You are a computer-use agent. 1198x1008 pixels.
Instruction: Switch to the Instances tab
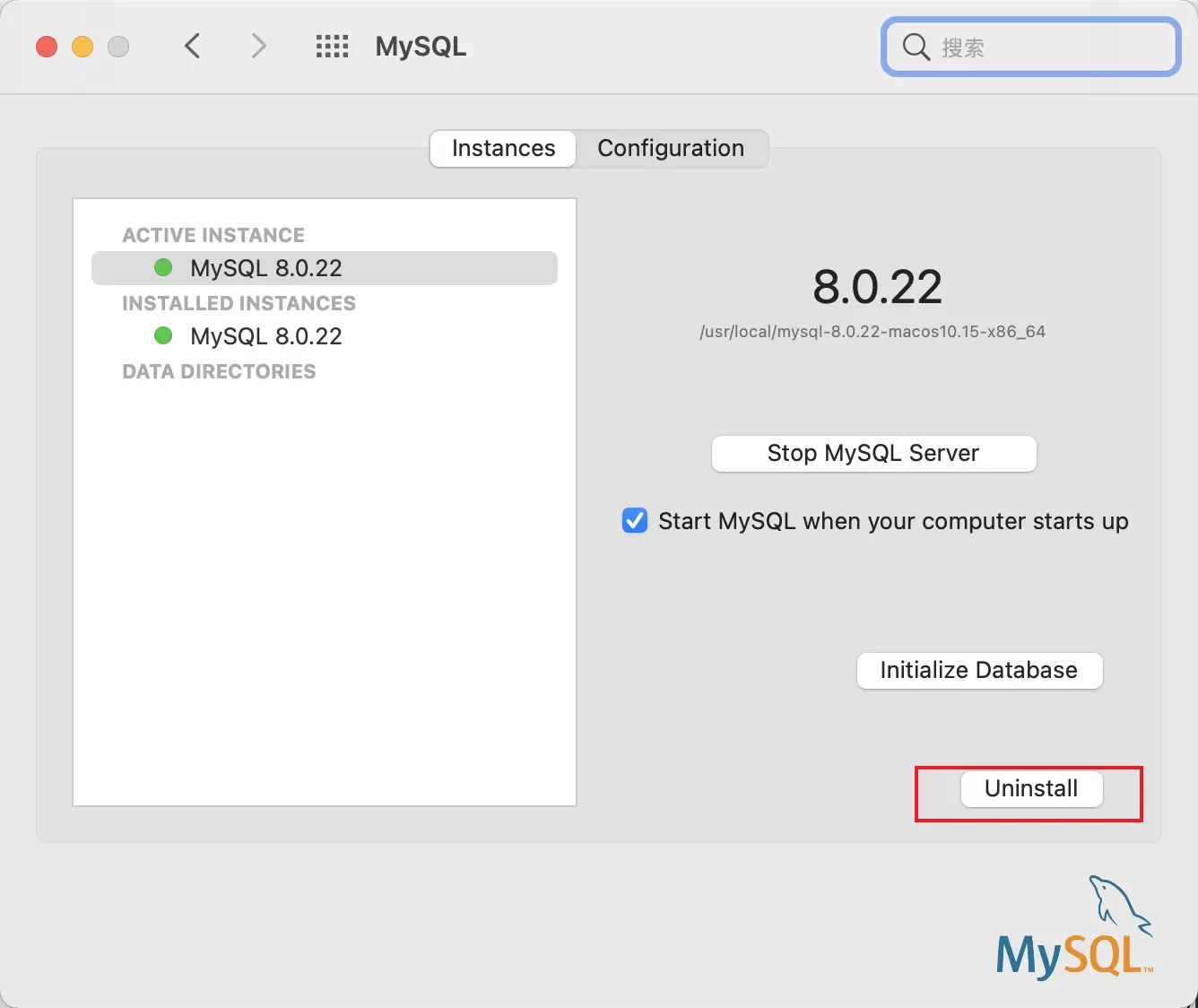[x=503, y=148]
